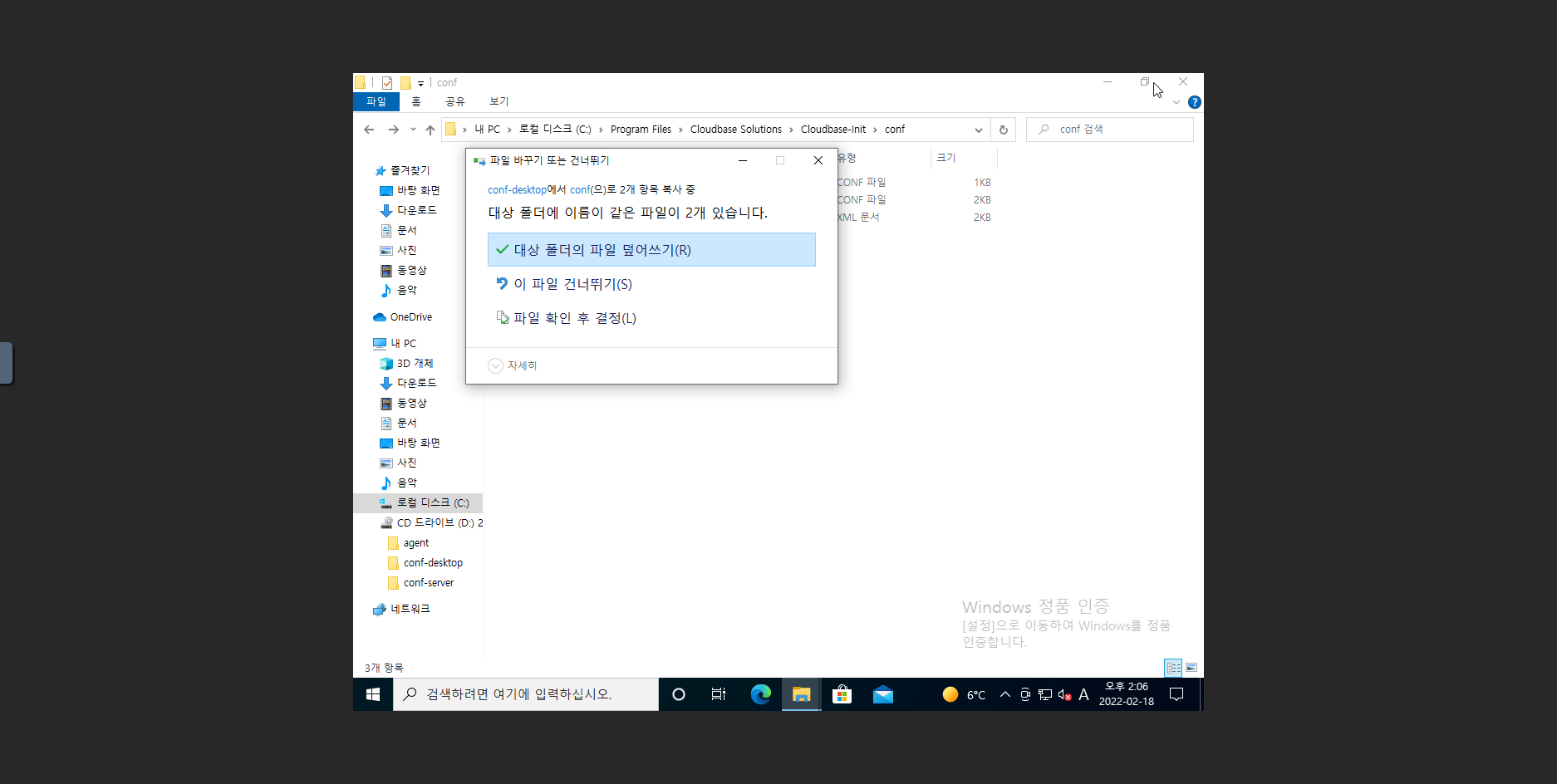This screenshot has width=1557, height=784.
Task: Expand the 자세히 details chevron
Action: coord(495,365)
